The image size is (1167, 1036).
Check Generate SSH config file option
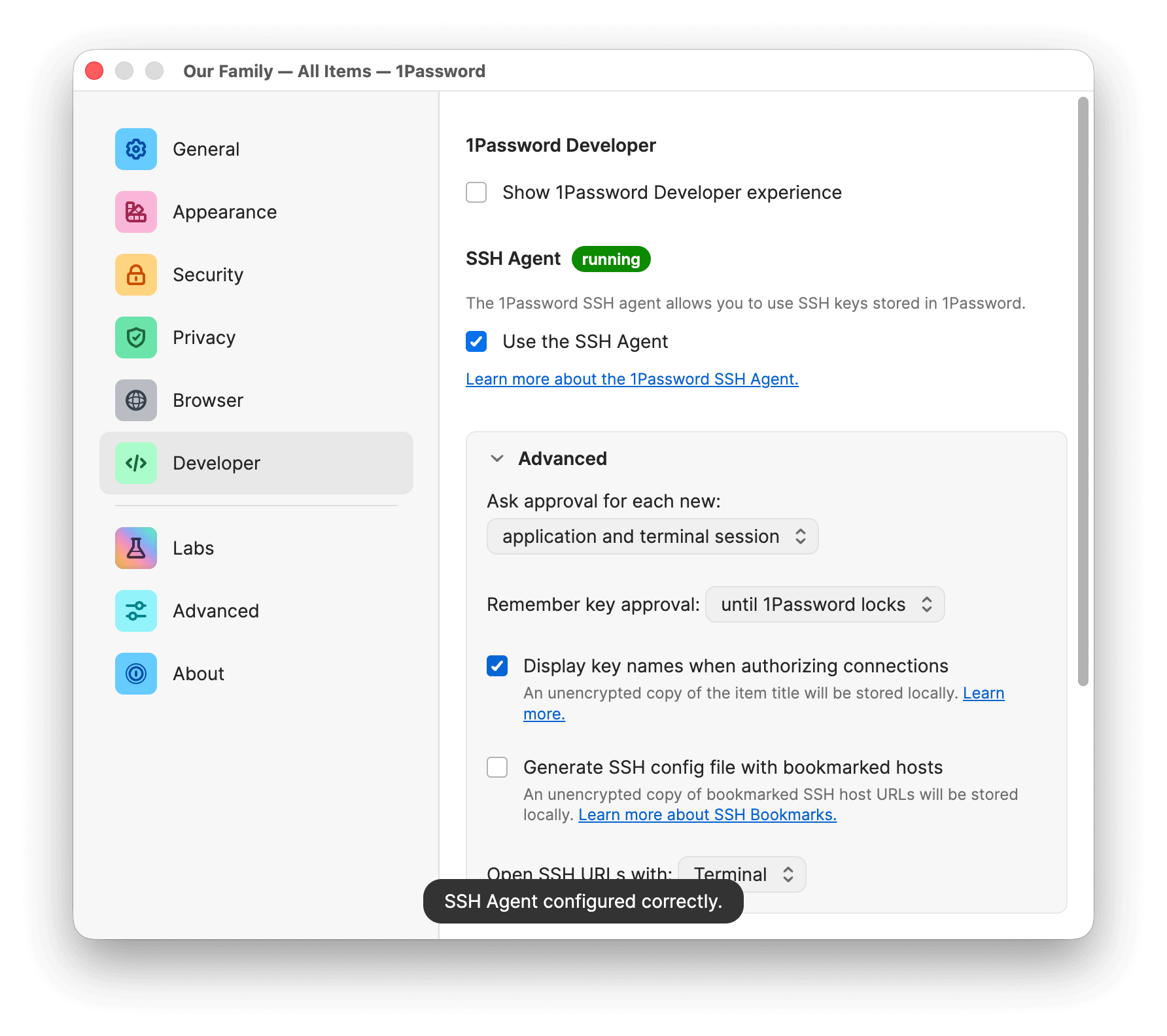pyautogui.click(x=497, y=767)
